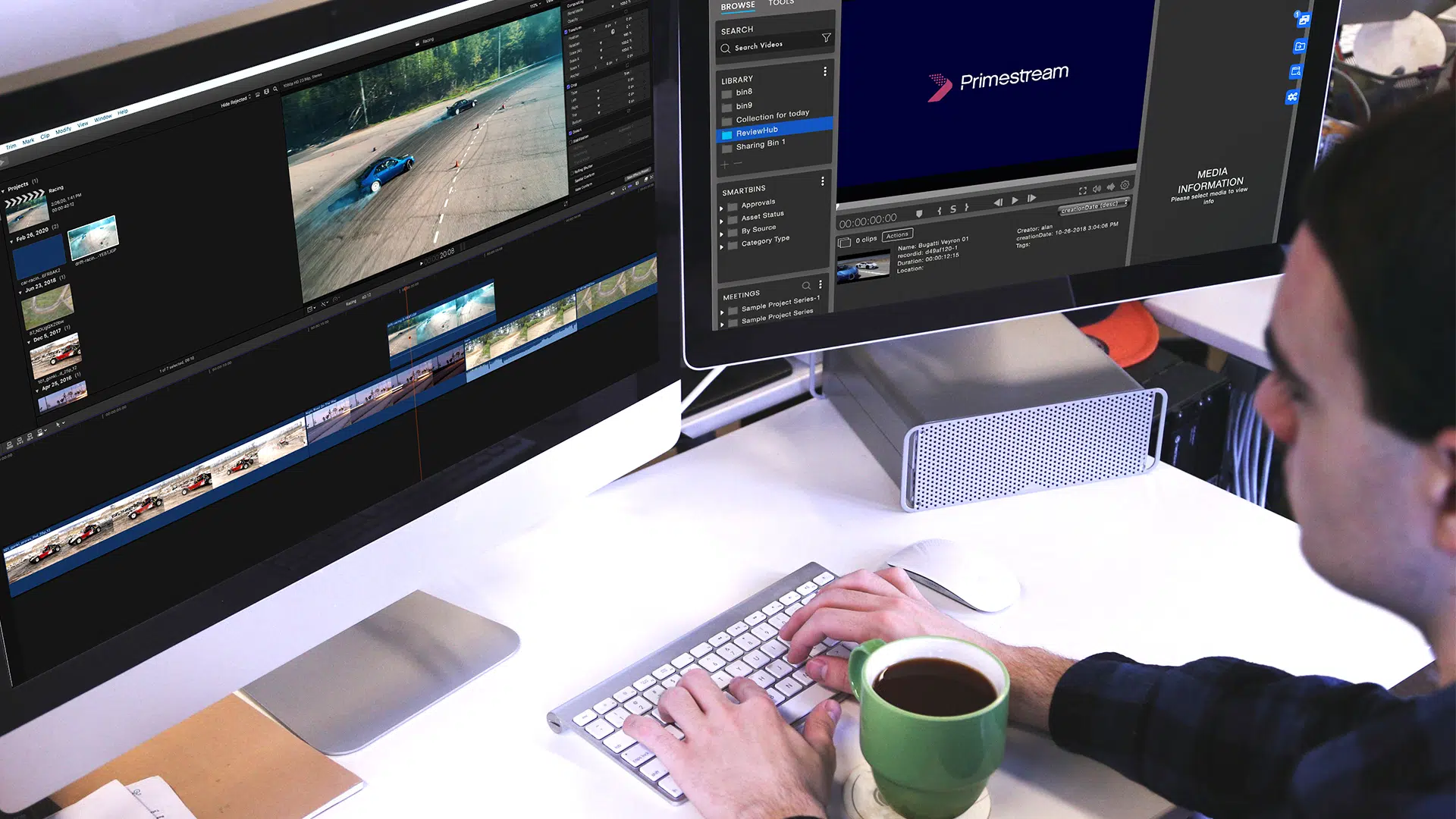The width and height of the screenshot is (1456, 819).
Task: Open the filter funnel in Search panel
Action: [826, 38]
